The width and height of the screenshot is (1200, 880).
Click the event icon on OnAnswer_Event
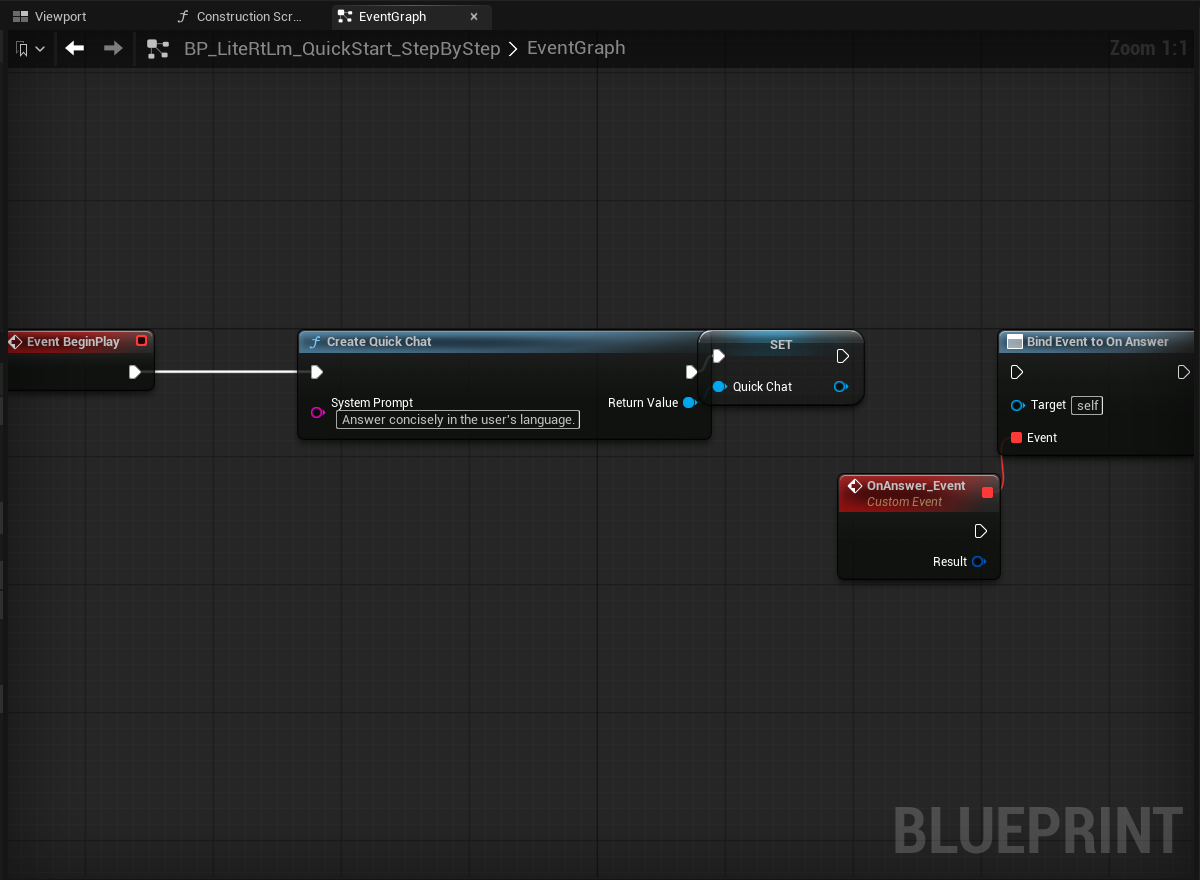[855, 486]
